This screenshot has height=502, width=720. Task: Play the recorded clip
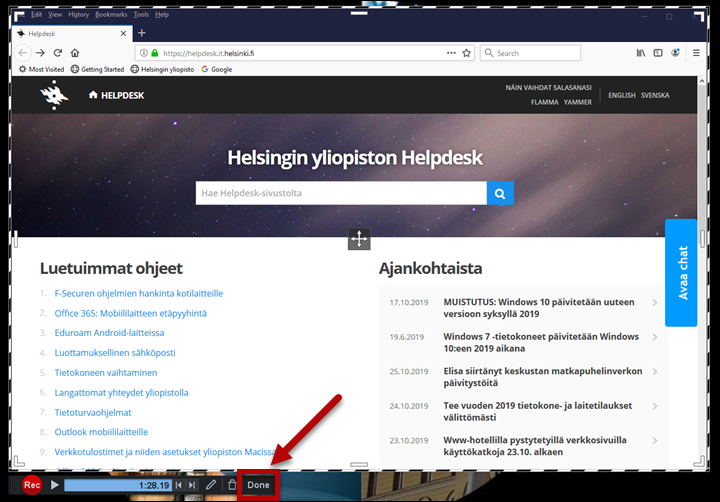point(54,485)
